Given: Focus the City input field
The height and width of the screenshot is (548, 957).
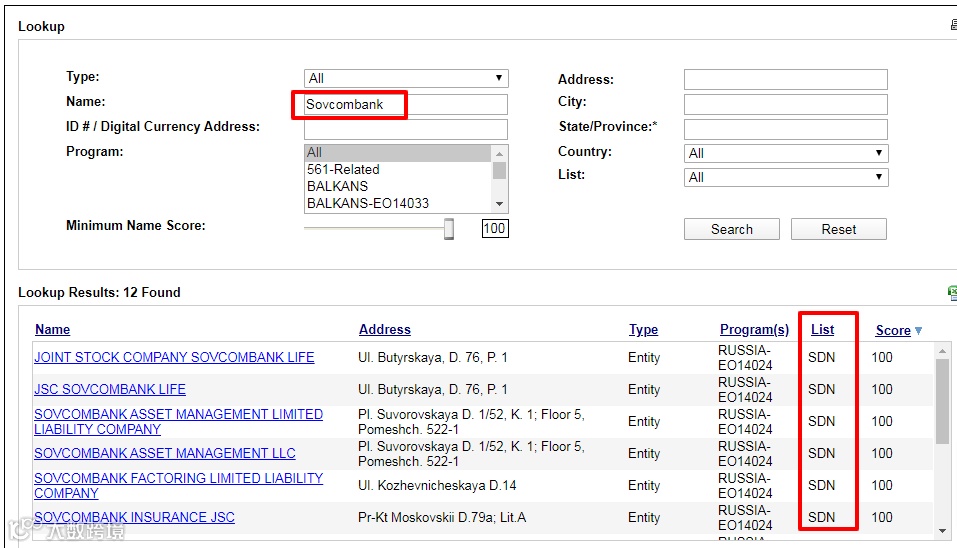Looking at the screenshot, I should [x=785, y=104].
